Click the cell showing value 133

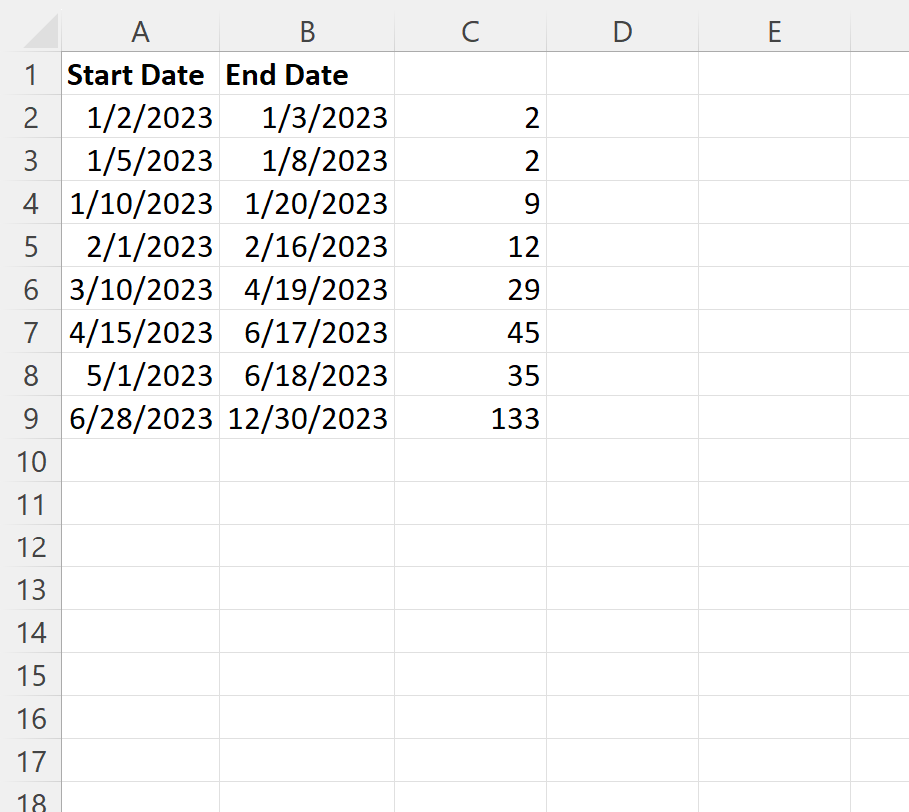pyautogui.click(x=471, y=418)
